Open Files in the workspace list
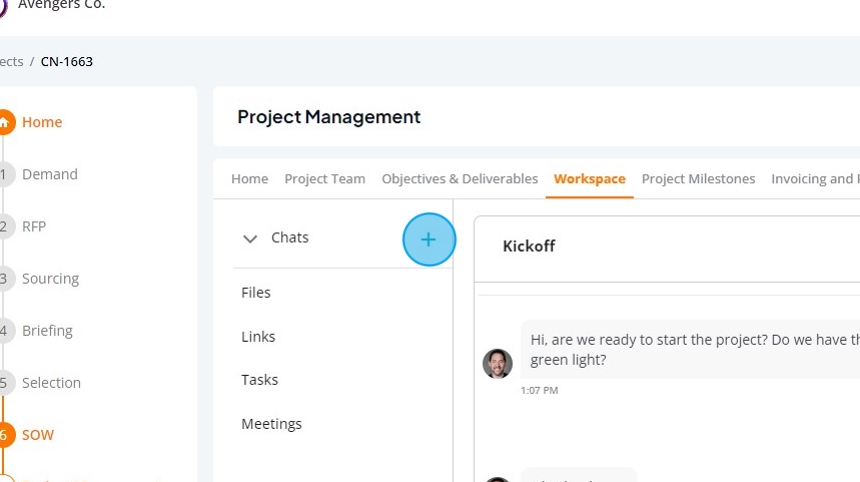 pos(256,293)
